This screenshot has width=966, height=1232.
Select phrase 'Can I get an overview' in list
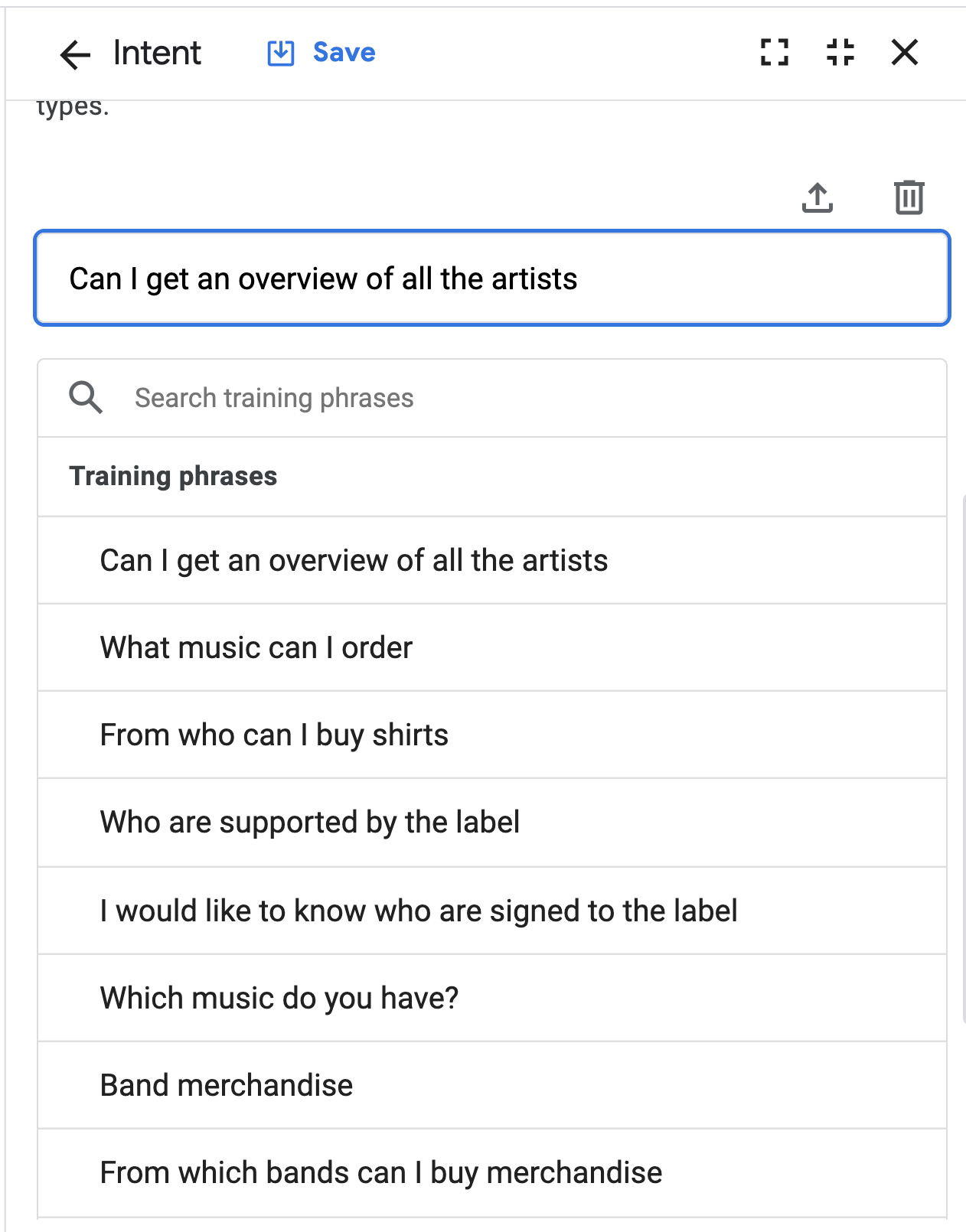tap(354, 561)
